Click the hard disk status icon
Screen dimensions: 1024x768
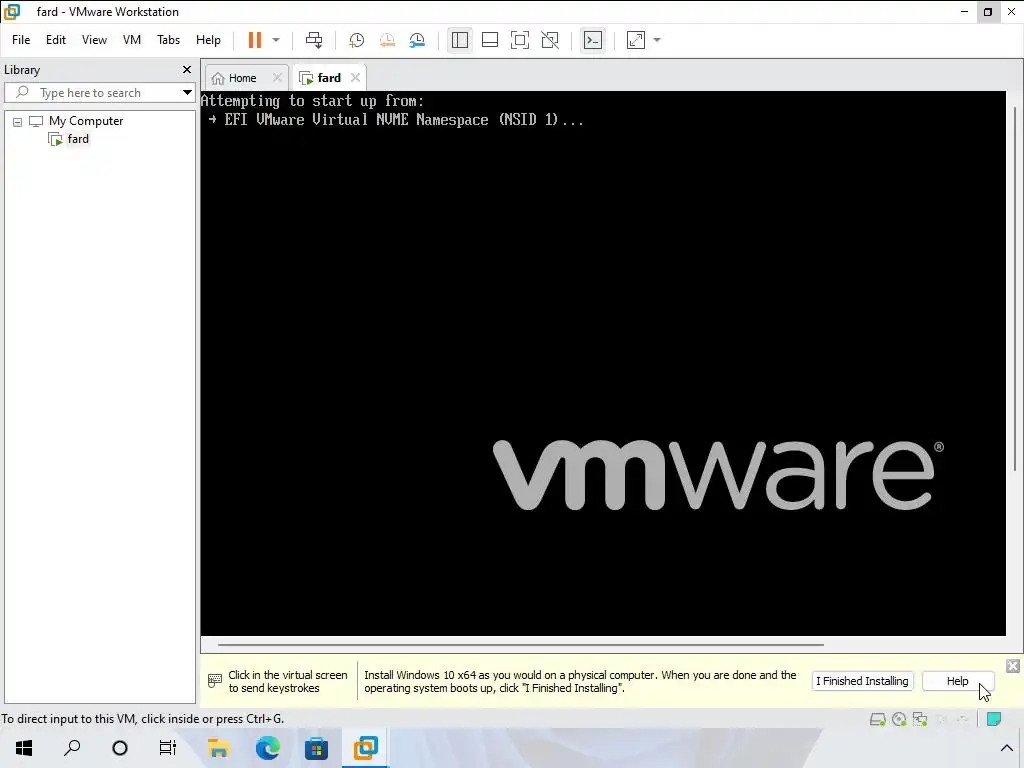point(878,720)
